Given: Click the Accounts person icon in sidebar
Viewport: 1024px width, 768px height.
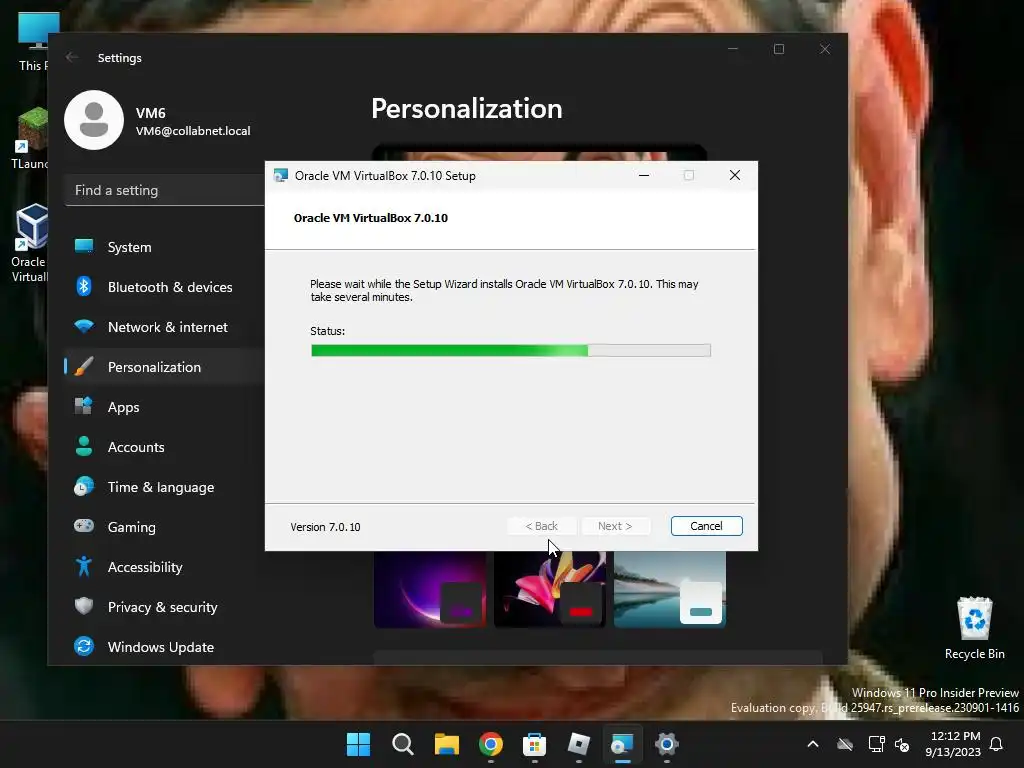Looking at the screenshot, I should coord(84,446).
